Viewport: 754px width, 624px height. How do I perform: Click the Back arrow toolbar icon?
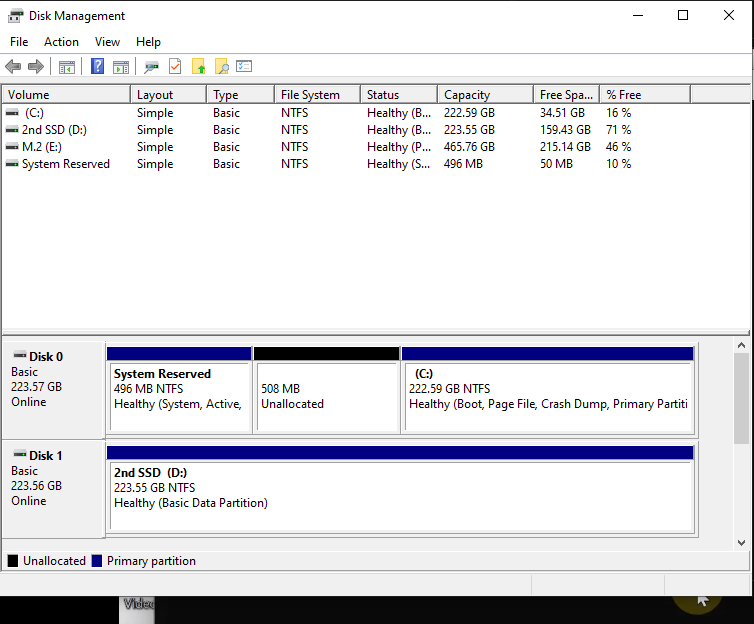click(x=13, y=67)
